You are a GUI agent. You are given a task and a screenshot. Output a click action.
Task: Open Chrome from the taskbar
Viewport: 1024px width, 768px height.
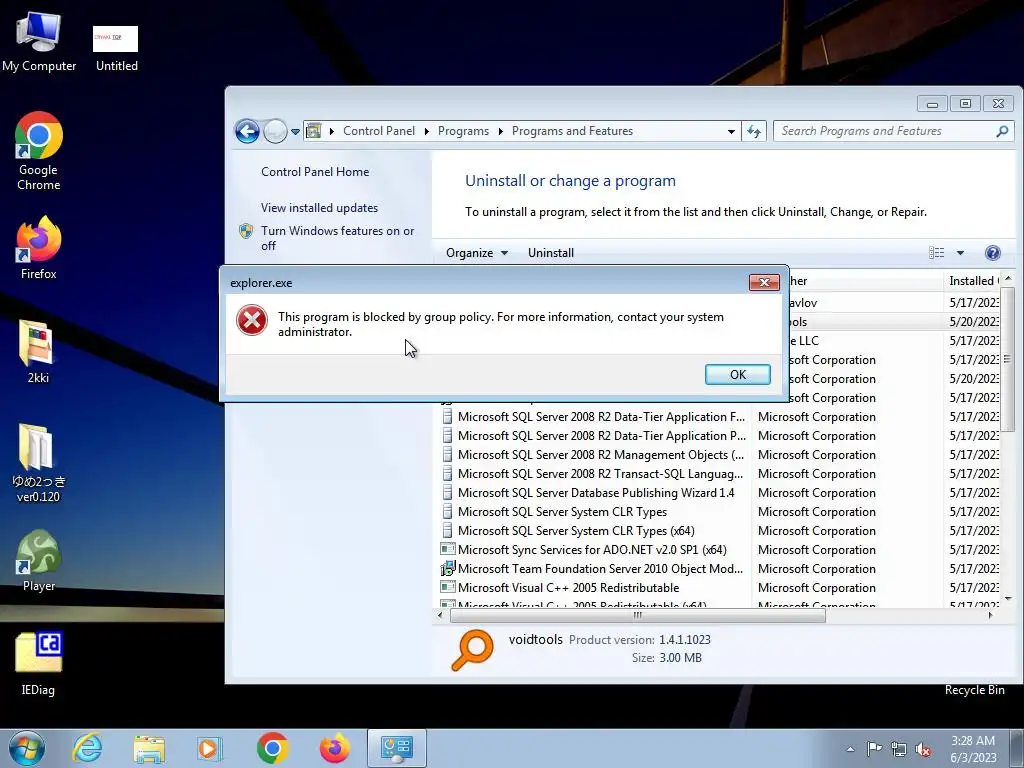(x=272, y=748)
